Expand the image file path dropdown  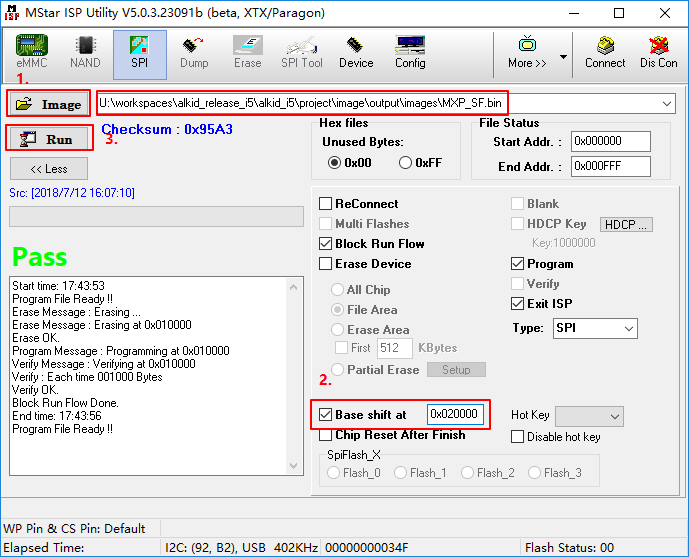pos(667,104)
